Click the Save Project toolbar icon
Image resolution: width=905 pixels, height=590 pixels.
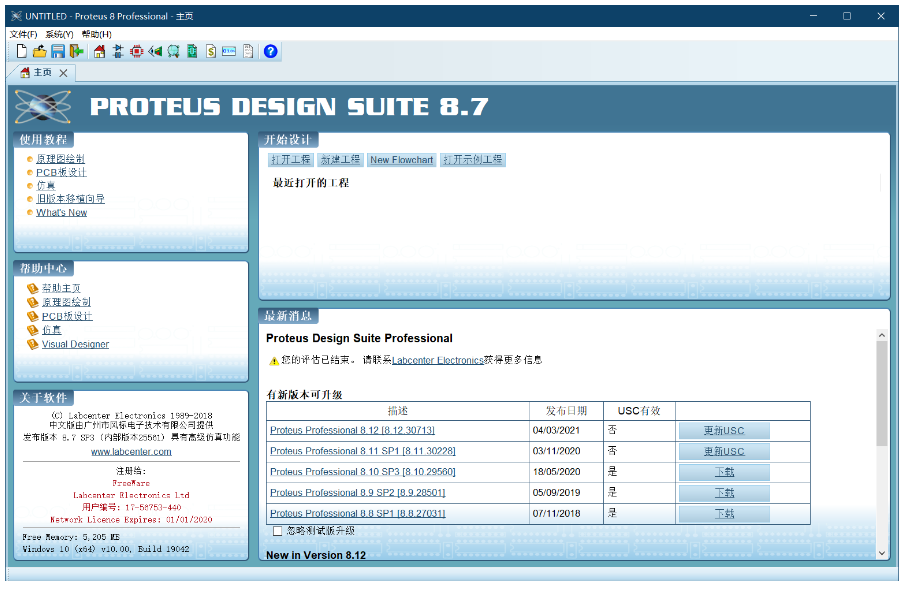pos(58,51)
